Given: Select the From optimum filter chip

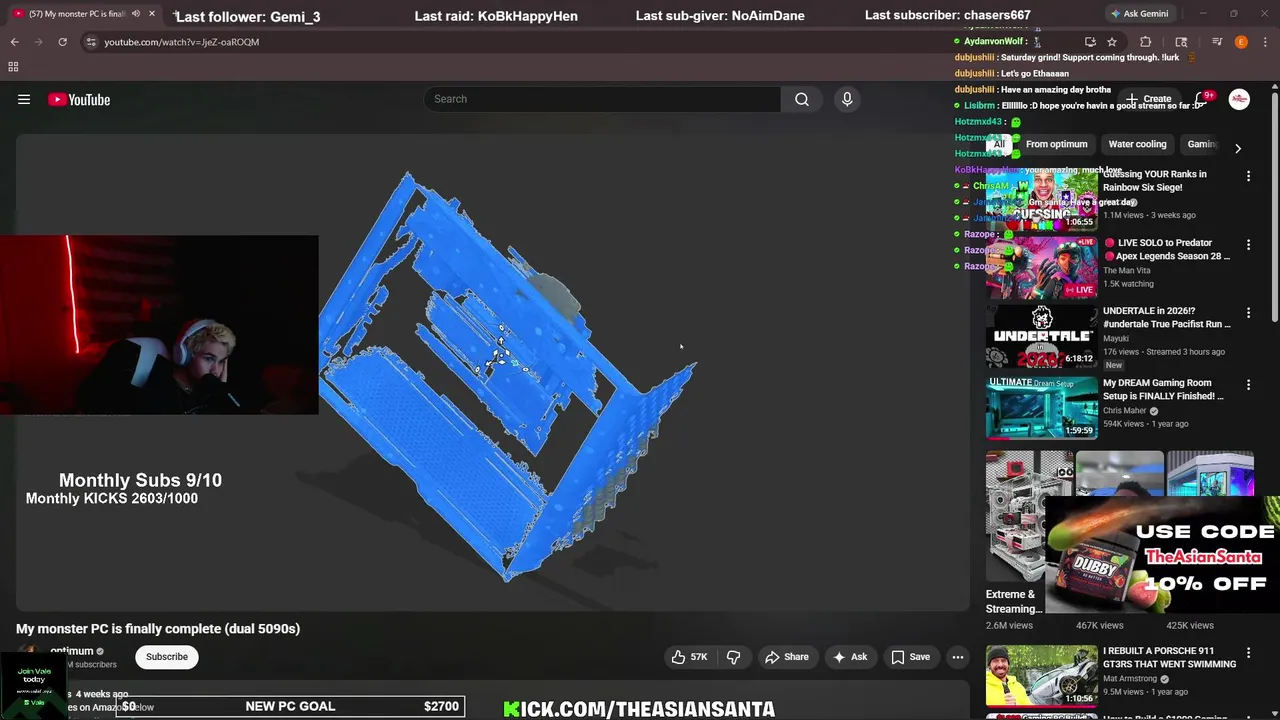Looking at the screenshot, I should point(1056,144).
